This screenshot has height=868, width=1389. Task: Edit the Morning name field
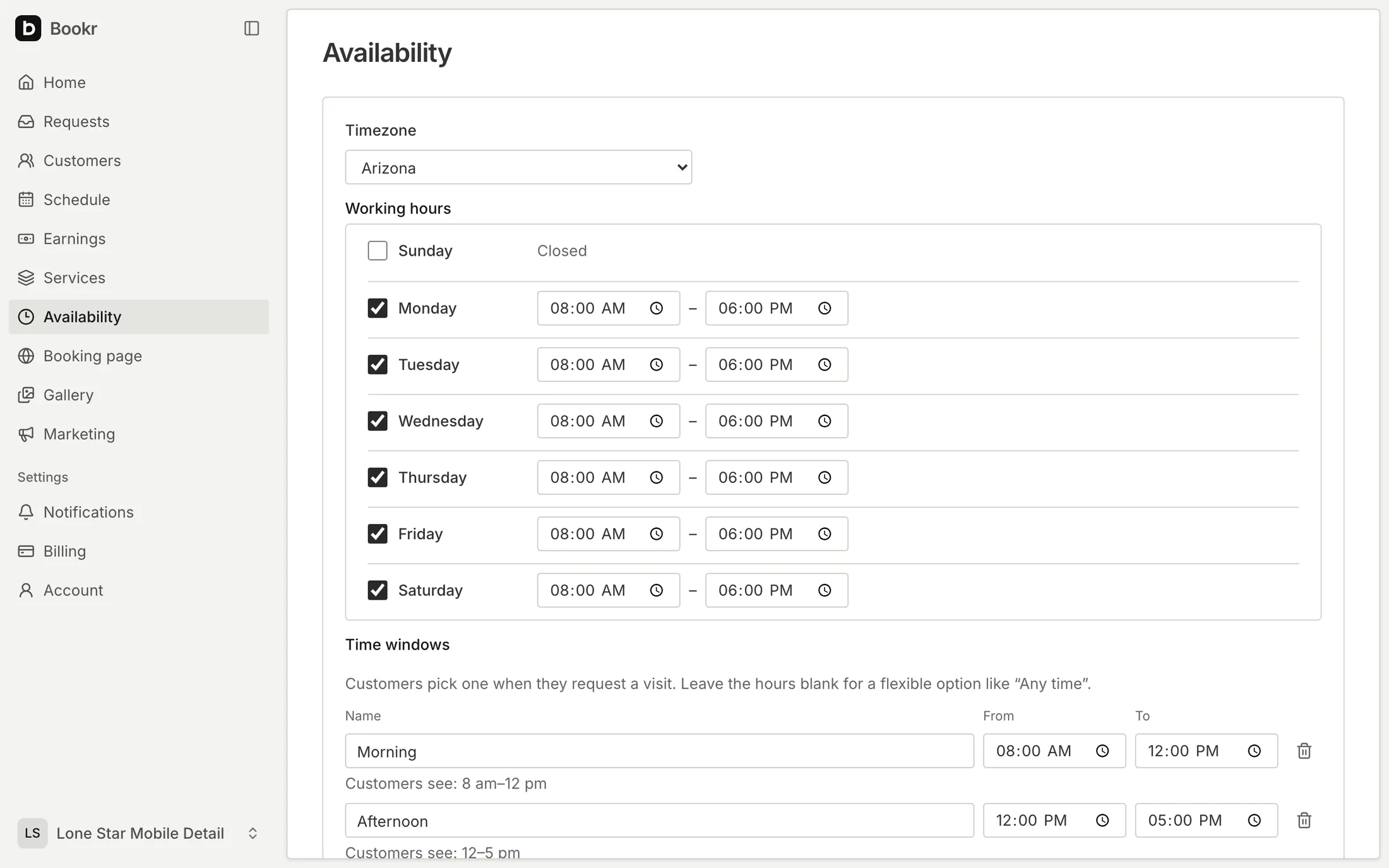coord(659,751)
